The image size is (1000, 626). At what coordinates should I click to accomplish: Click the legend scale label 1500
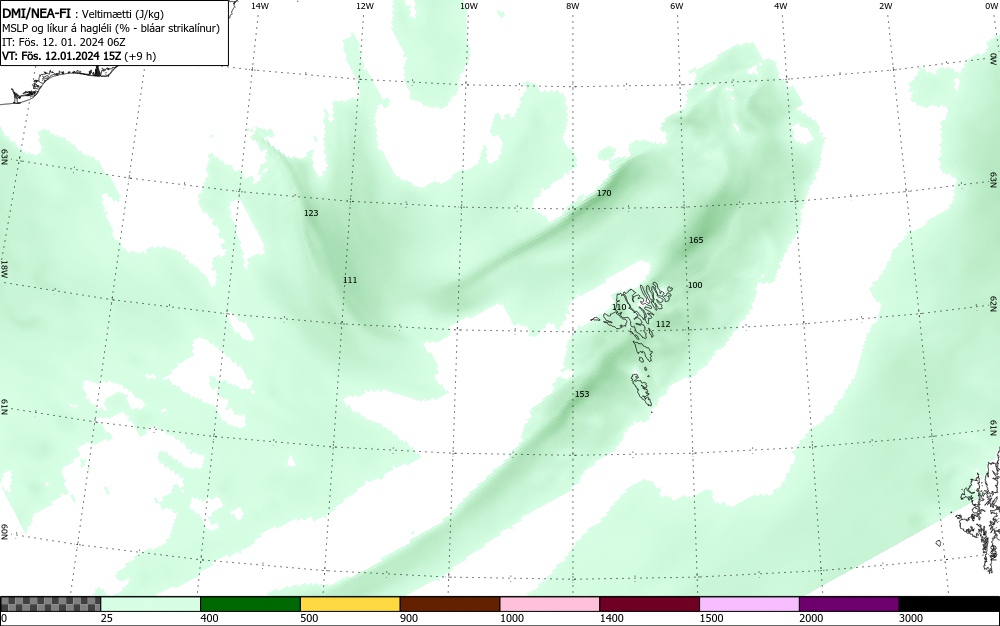(x=711, y=618)
